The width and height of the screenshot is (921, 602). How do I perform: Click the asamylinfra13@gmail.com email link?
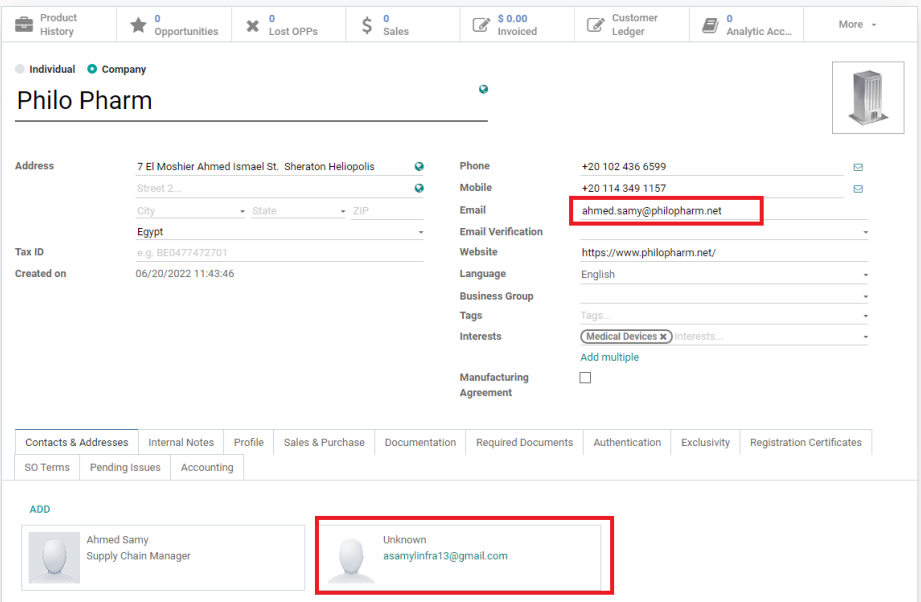[x=445, y=556]
